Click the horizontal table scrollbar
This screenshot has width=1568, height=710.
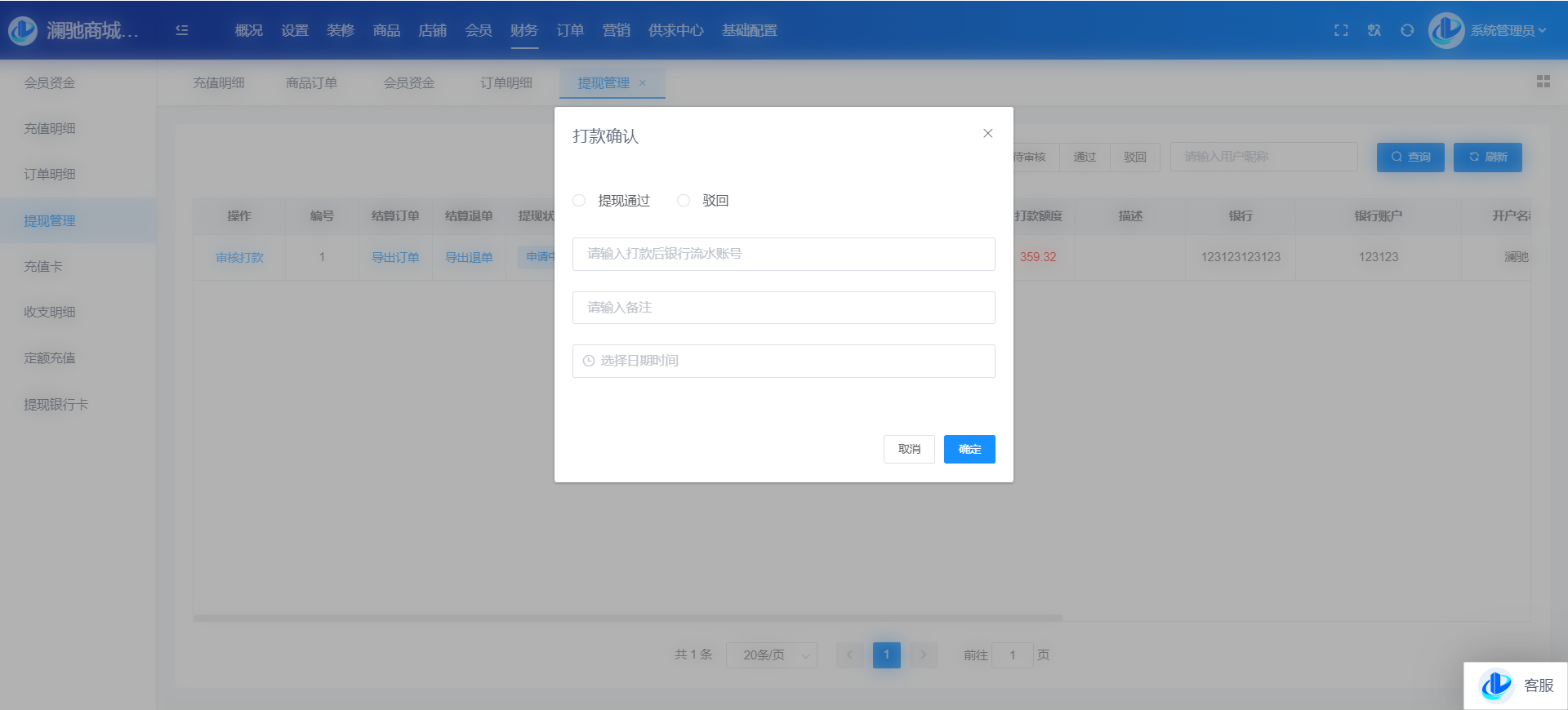(627, 619)
